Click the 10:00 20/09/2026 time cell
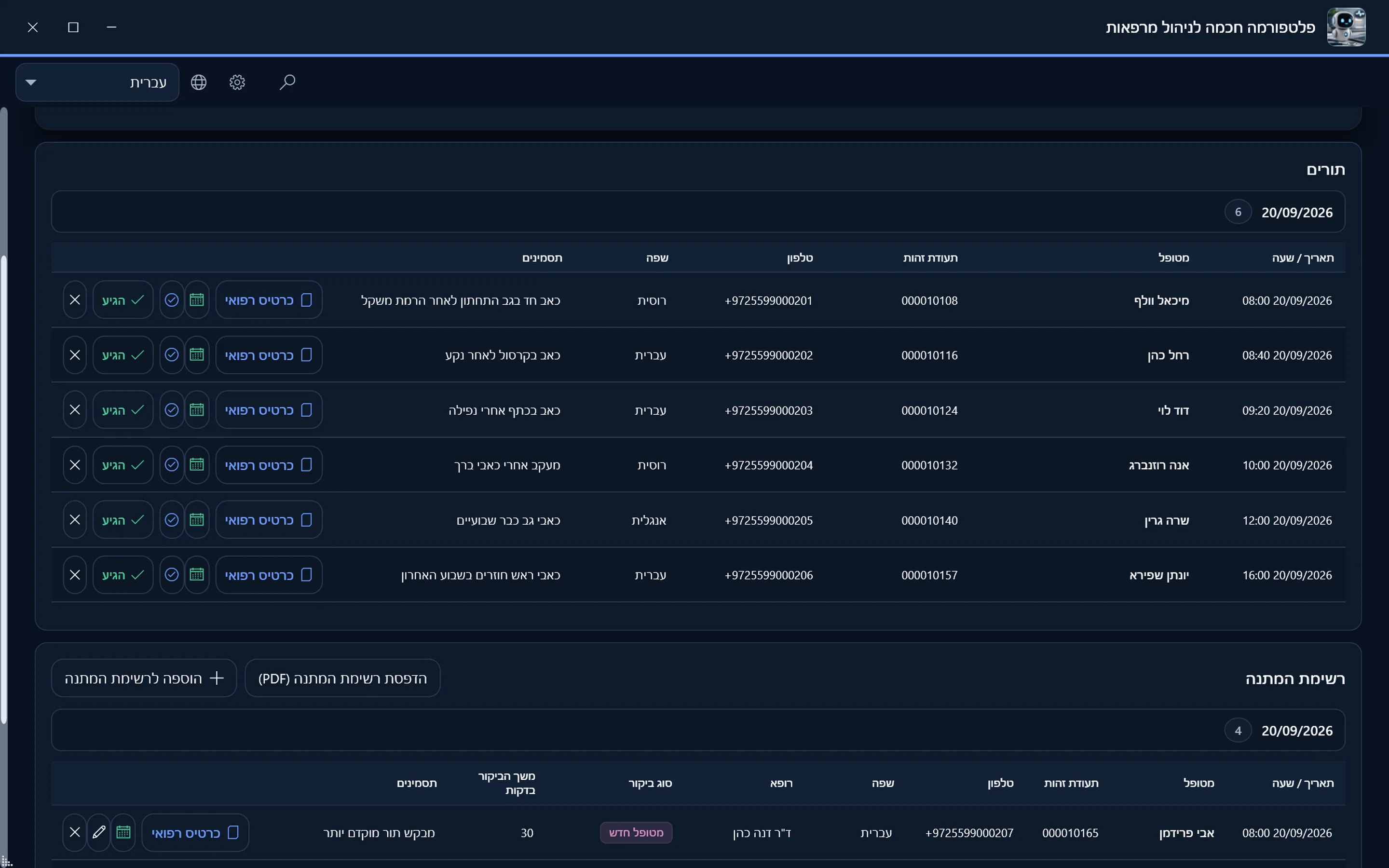Image resolution: width=1389 pixels, height=868 pixels. click(1287, 465)
